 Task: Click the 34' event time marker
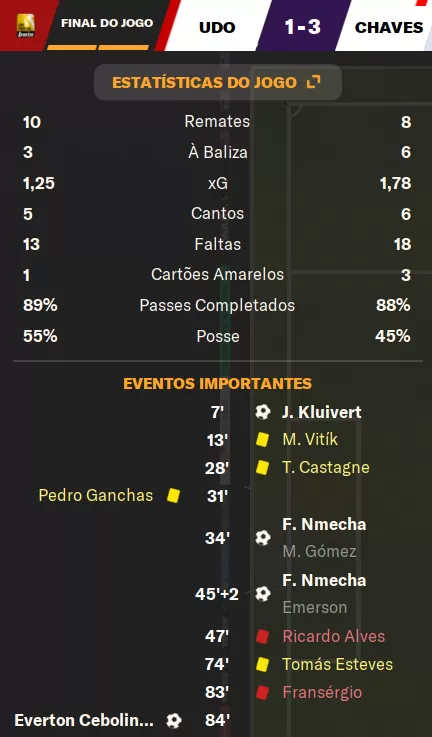pyautogui.click(x=217, y=538)
